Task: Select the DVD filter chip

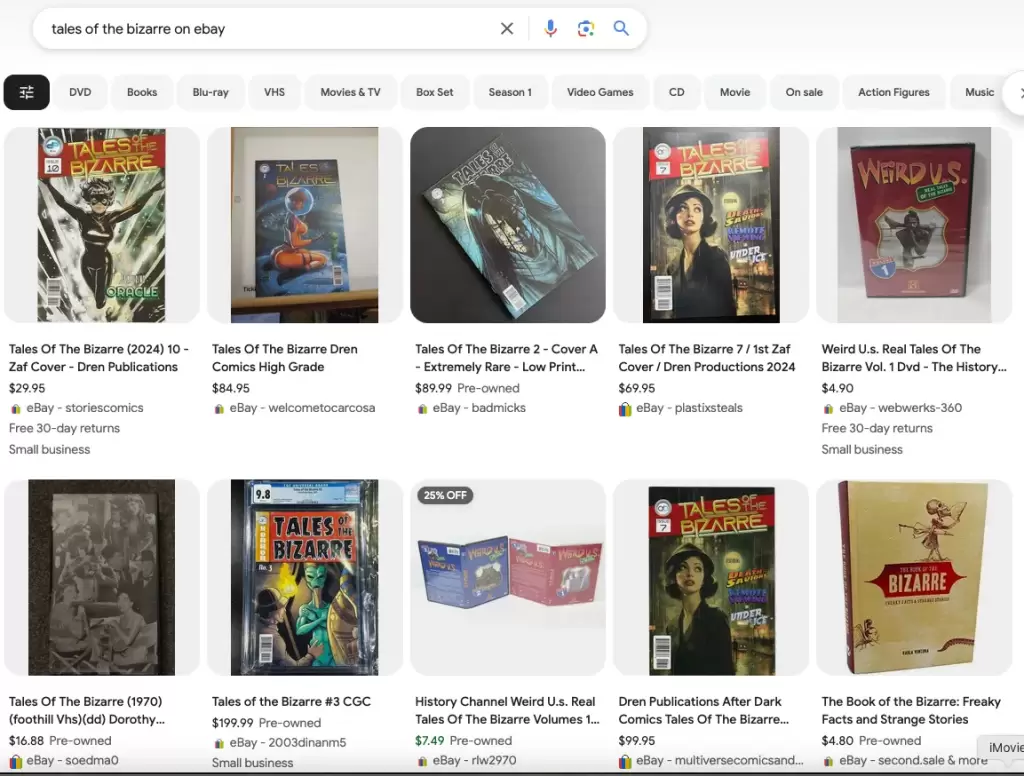Action: [x=80, y=92]
